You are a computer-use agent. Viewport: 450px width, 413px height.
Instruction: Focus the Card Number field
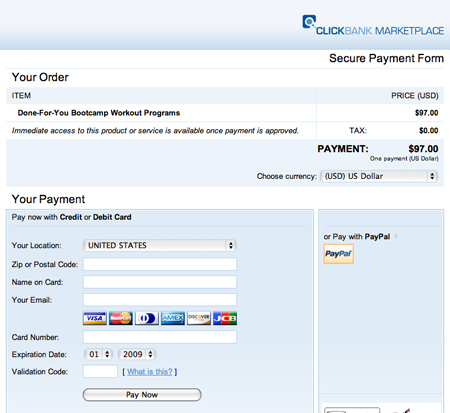click(x=160, y=337)
